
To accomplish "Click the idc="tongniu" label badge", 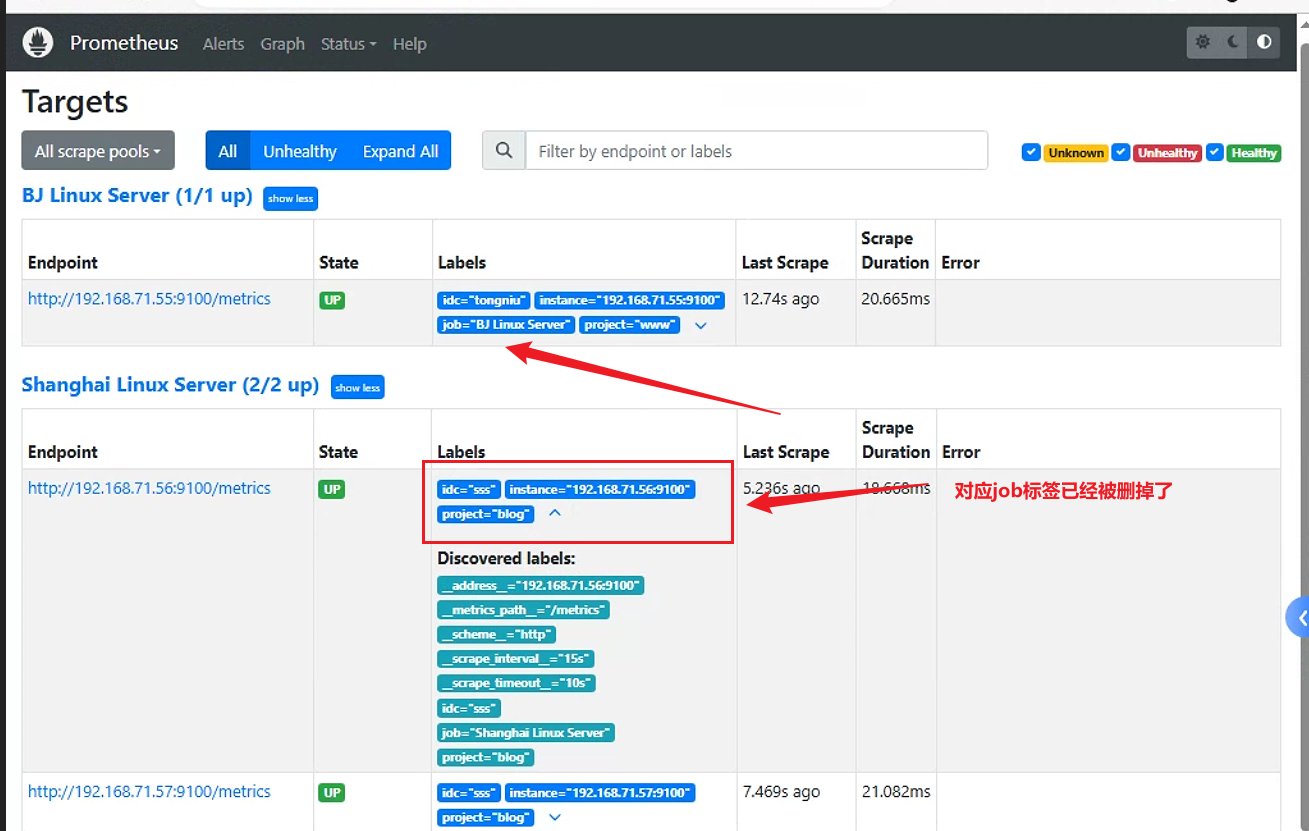I will 484,300.
